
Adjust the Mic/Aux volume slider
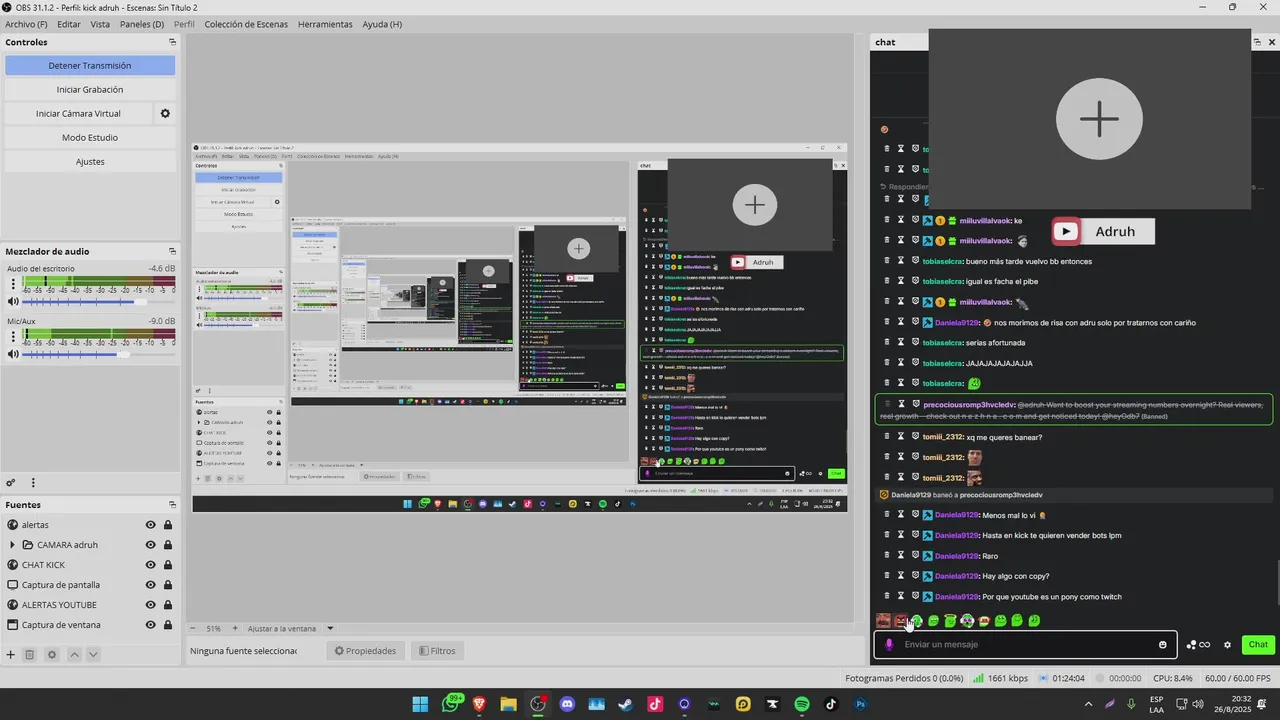tap(98, 354)
